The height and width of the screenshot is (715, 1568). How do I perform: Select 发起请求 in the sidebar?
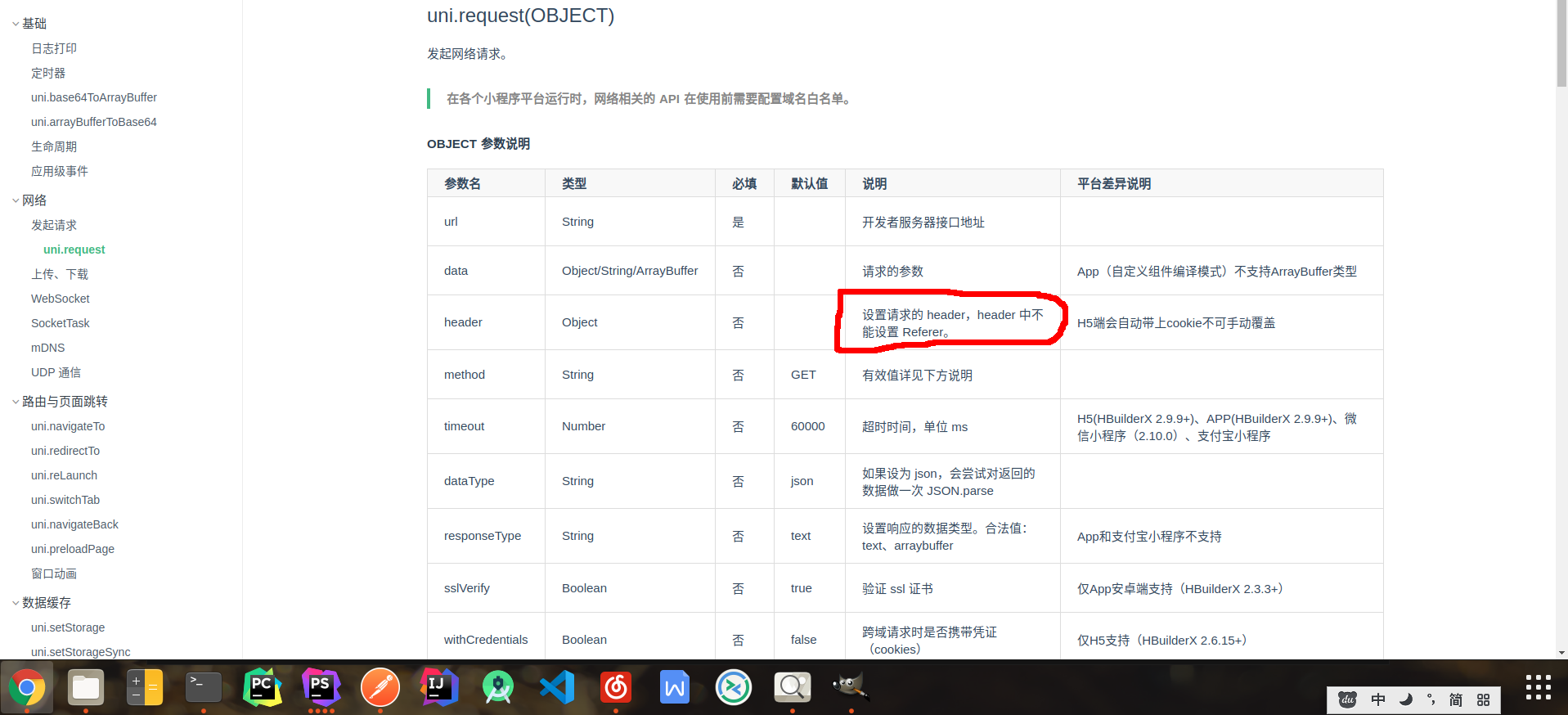click(54, 225)
